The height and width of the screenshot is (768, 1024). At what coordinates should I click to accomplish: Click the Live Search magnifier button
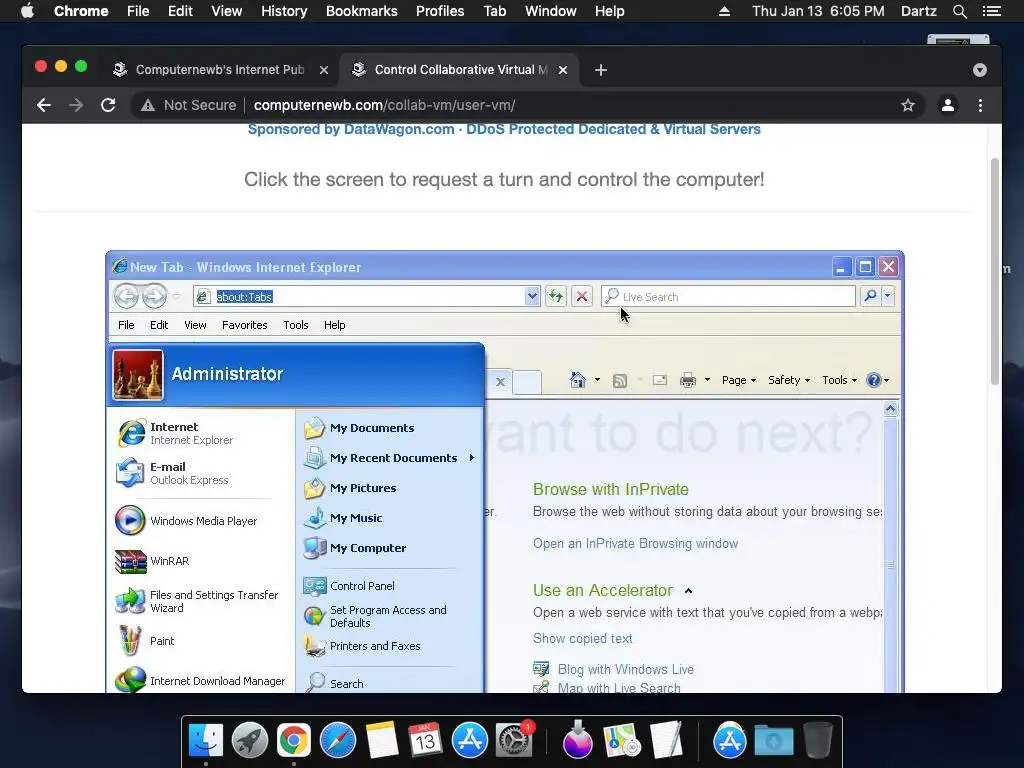[870, 296]
